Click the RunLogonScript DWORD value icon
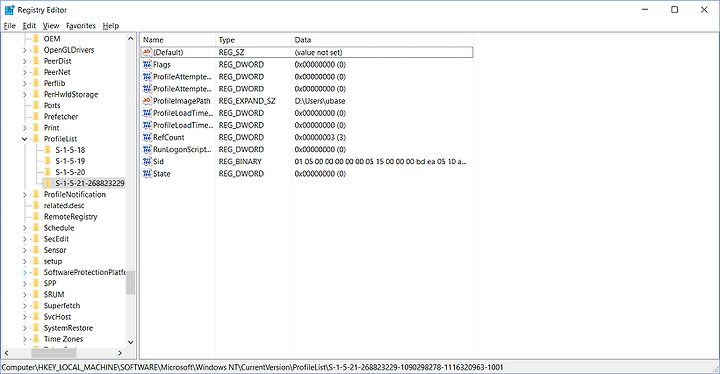720x374 pixels. [x=147, y=150]
